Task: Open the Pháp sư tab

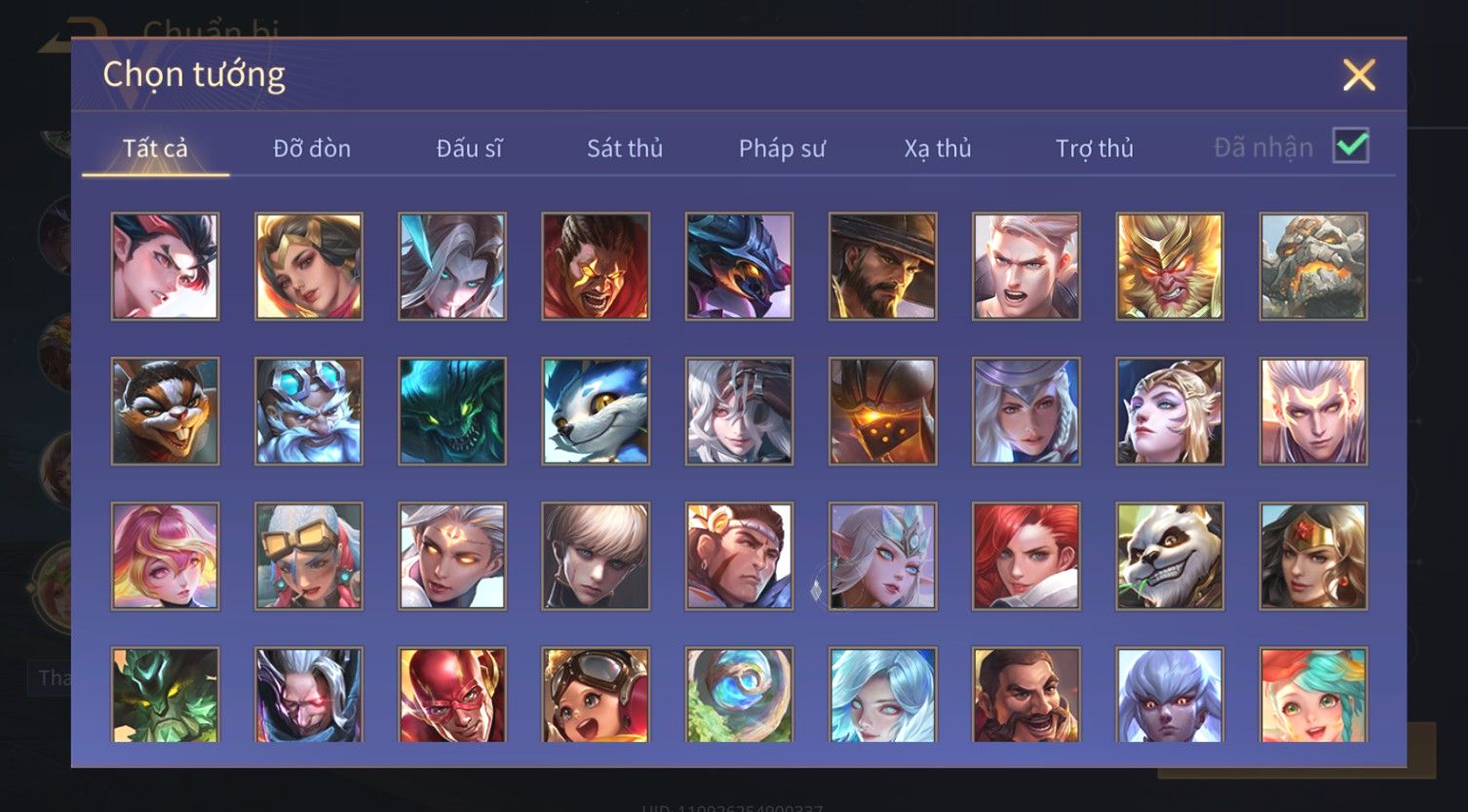Action: click(x=782, y=148)
